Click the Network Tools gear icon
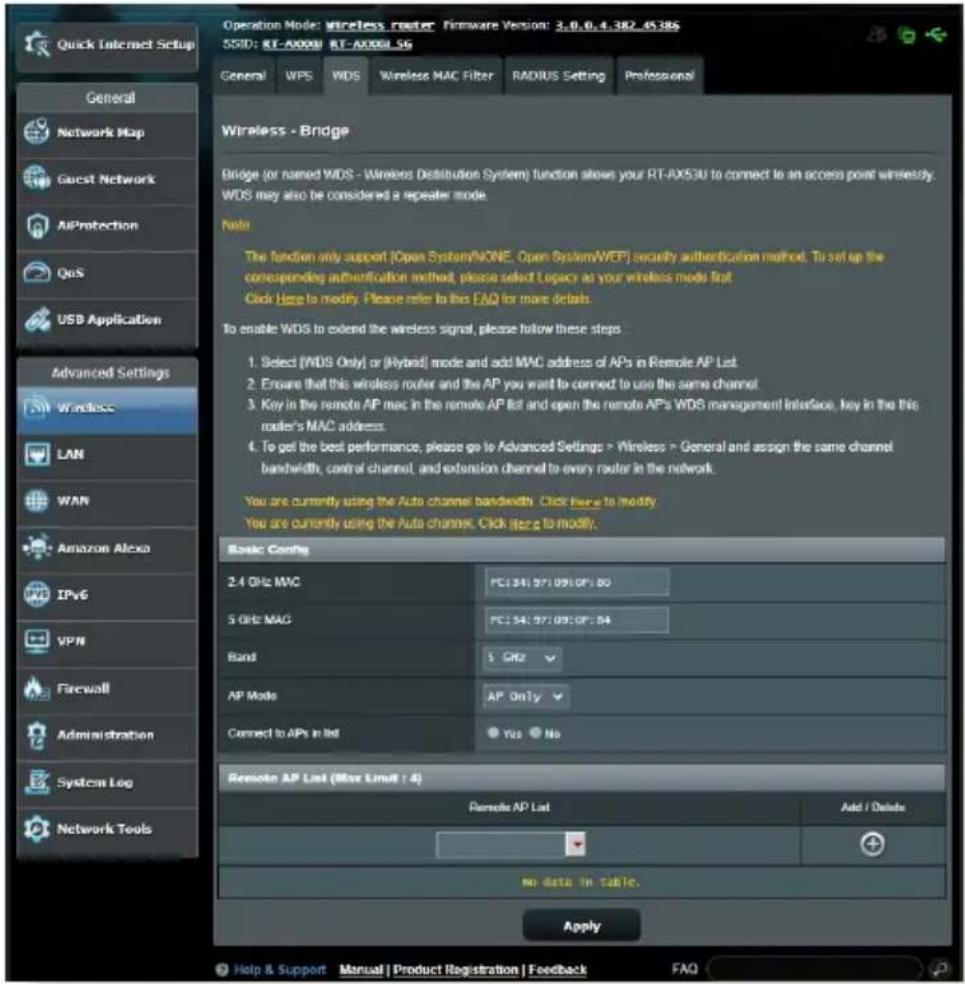This screenshot has height=984, width=965. coord(36,828)
